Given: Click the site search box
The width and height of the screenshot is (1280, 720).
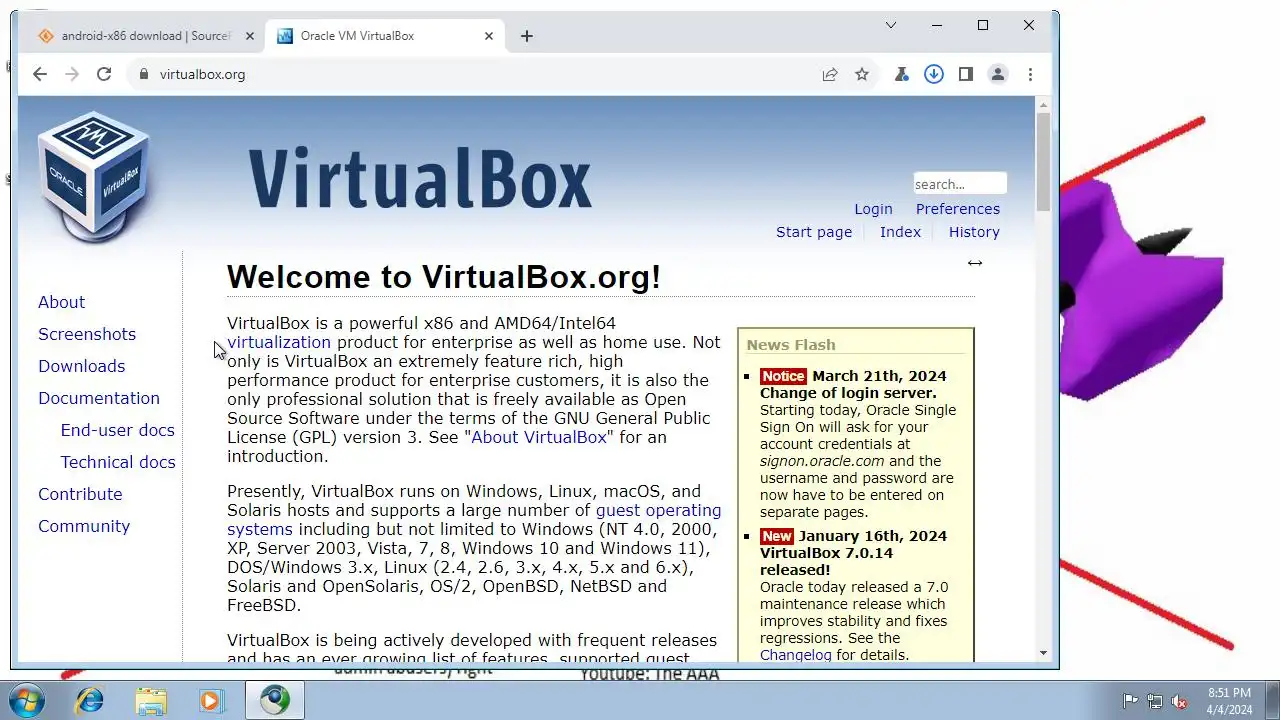Looking at the screenshot, I should click(960, 184).
